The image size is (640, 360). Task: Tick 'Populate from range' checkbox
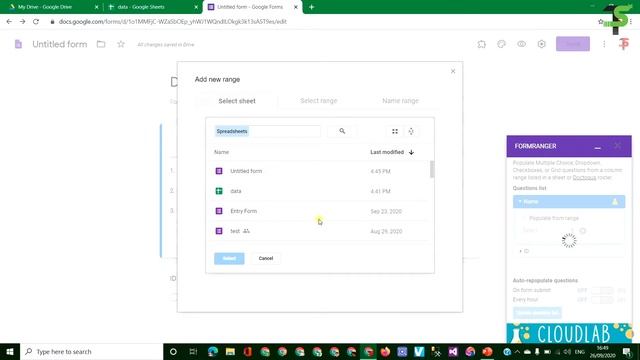524,218
